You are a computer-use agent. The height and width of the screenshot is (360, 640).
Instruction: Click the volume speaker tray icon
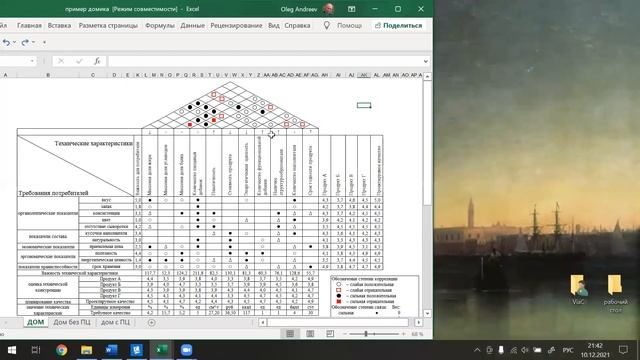coord(525,350)
